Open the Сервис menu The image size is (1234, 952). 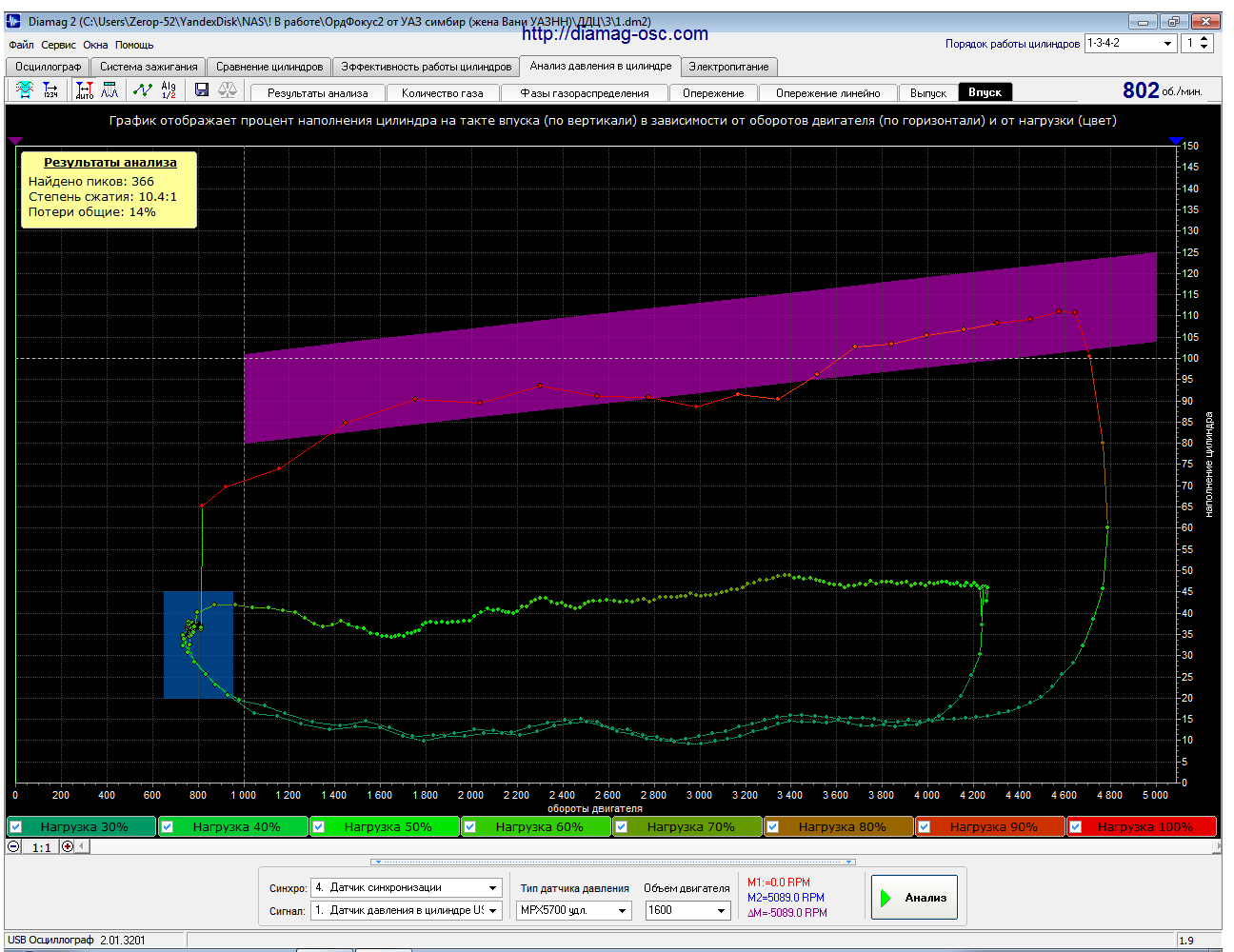(58, 45)
